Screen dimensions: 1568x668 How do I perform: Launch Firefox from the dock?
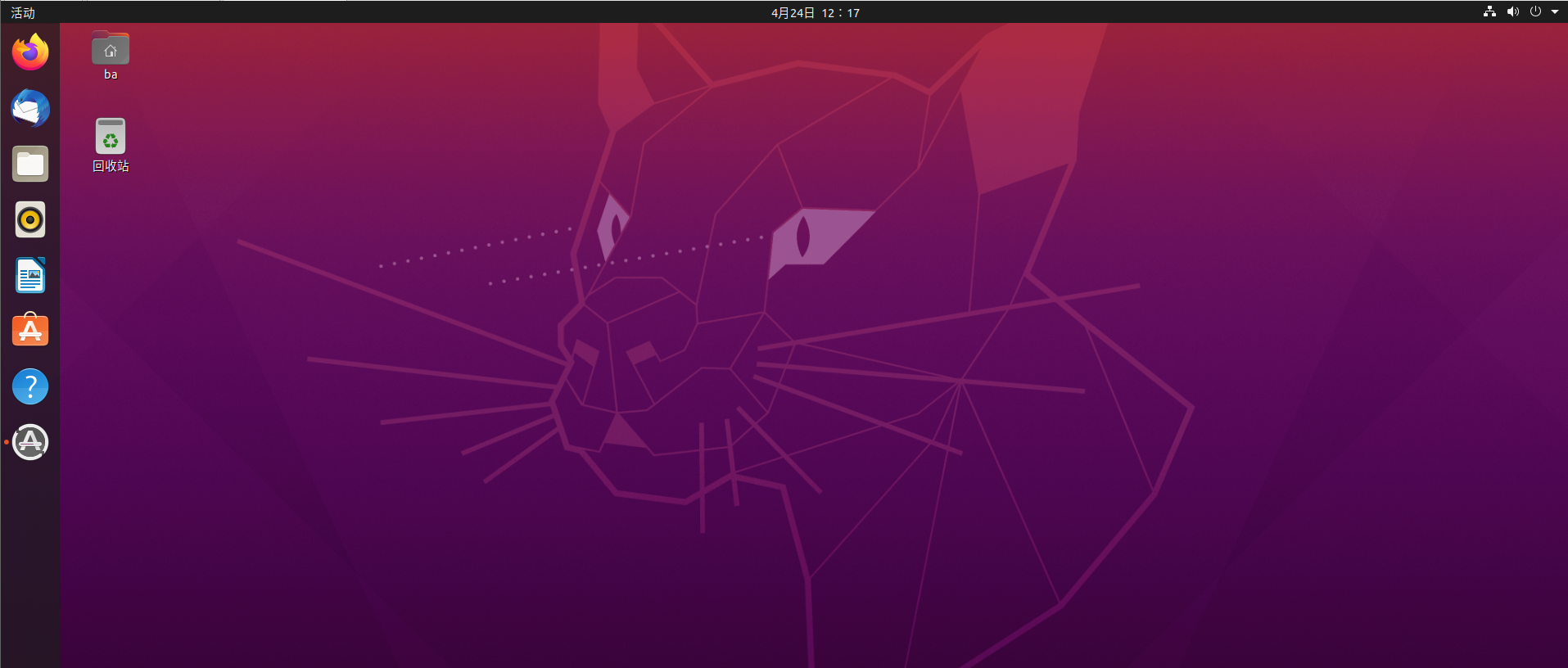(30, 52)
